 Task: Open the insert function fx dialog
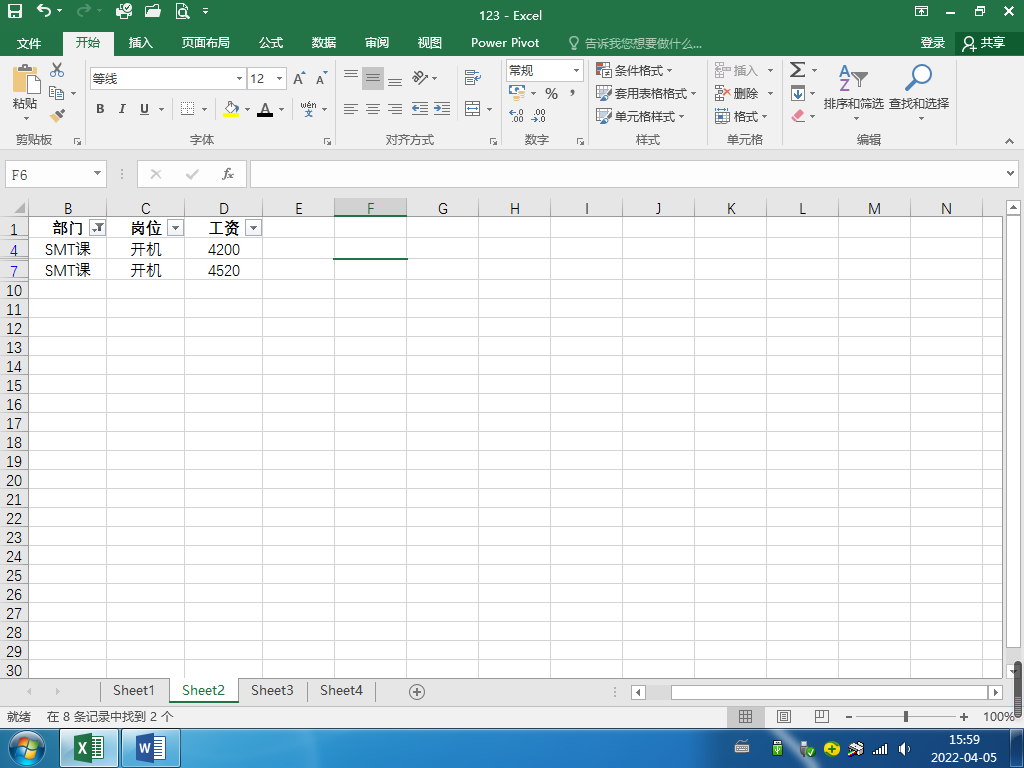point(227,174)
